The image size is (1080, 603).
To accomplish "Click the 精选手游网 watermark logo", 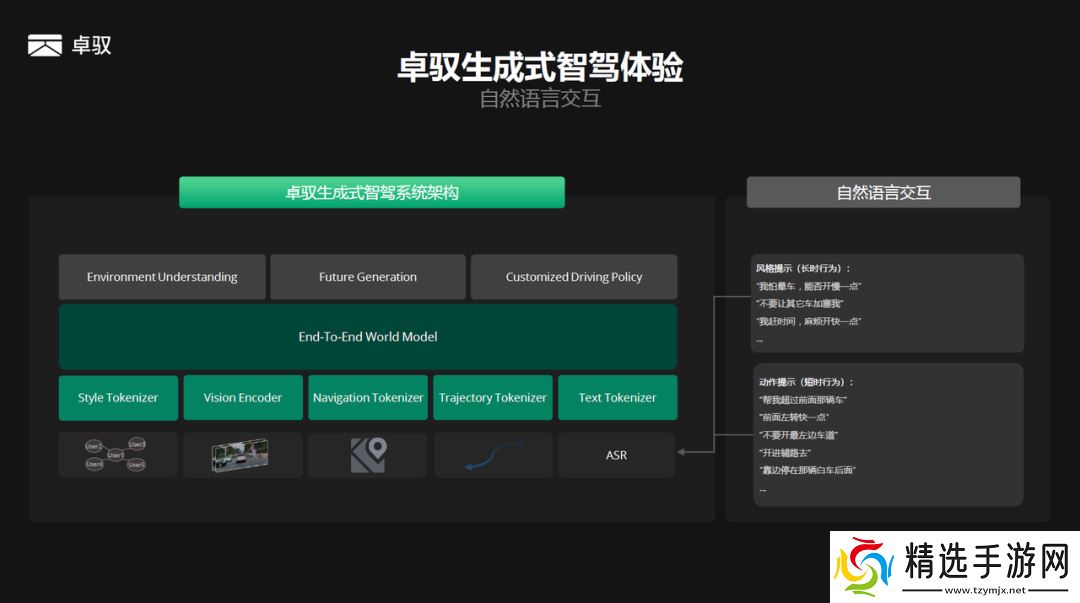I will point(953,567).
